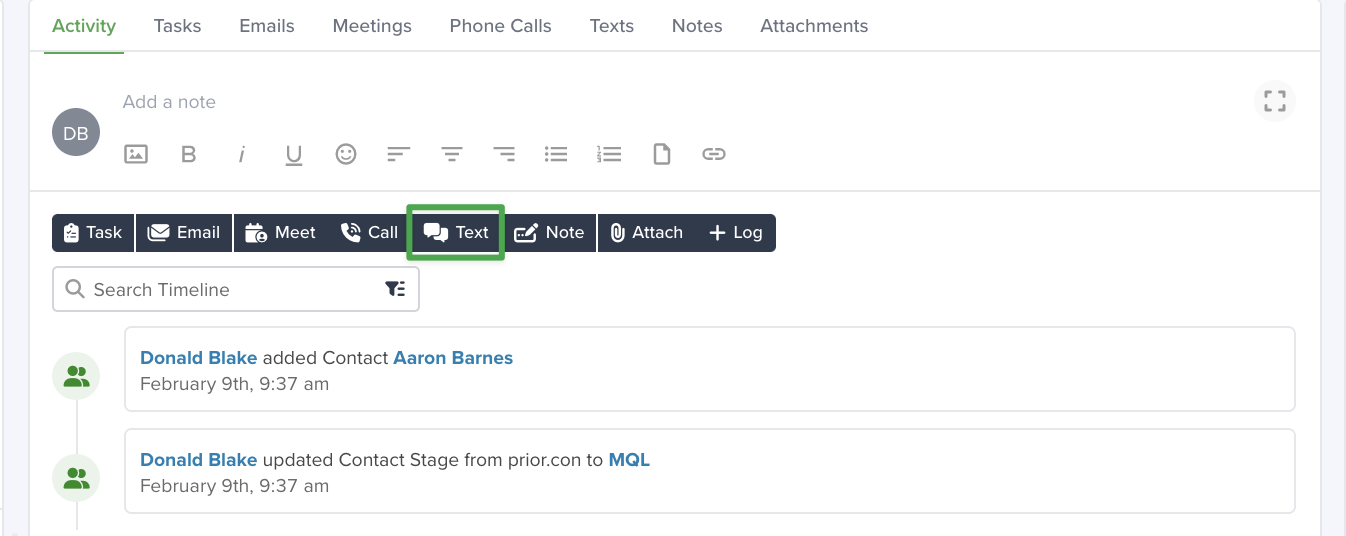The width and height of the screenshot is (1346, 536).
Task: Toggle bold formatting in note editor
Action: [188, 154]
